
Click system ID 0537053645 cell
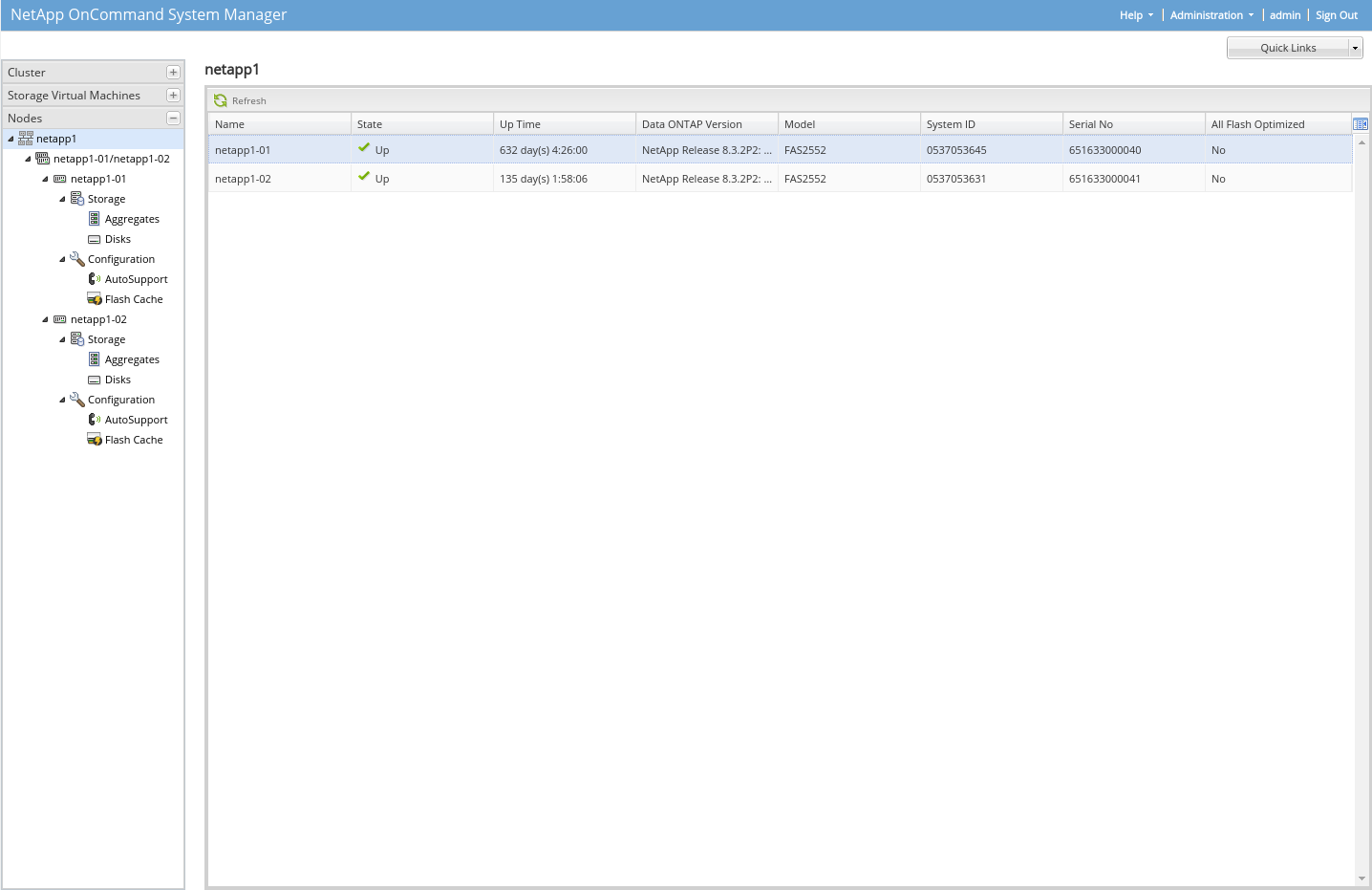(991, 150)
